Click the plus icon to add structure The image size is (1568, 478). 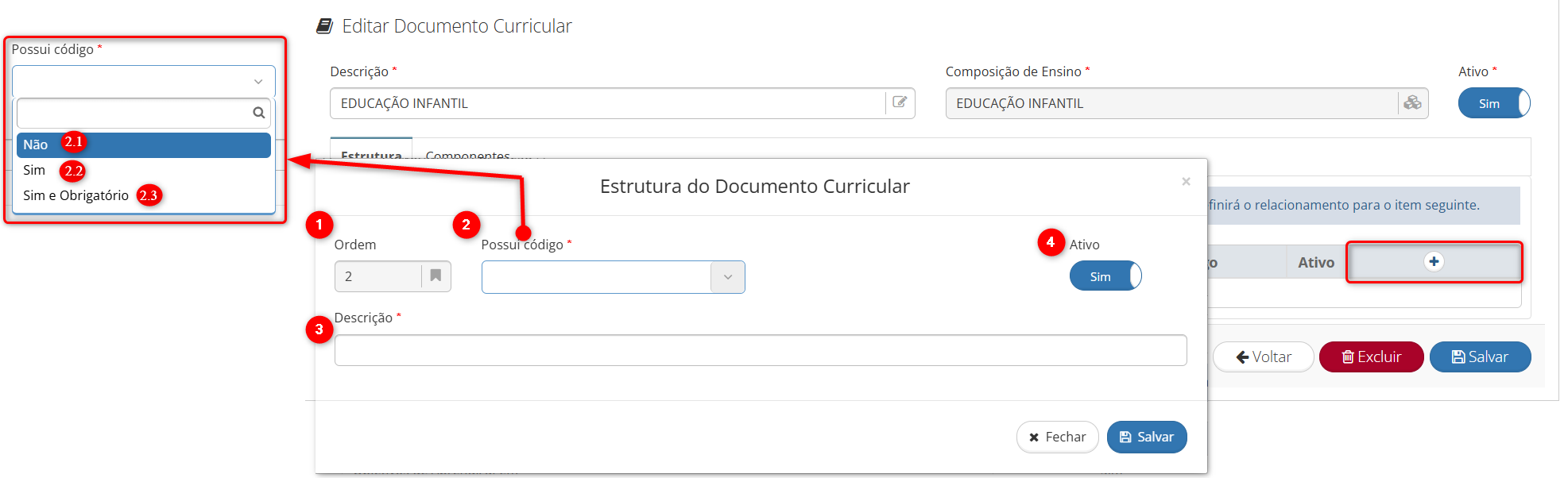pyautogui.click(x=1434, y=261)
